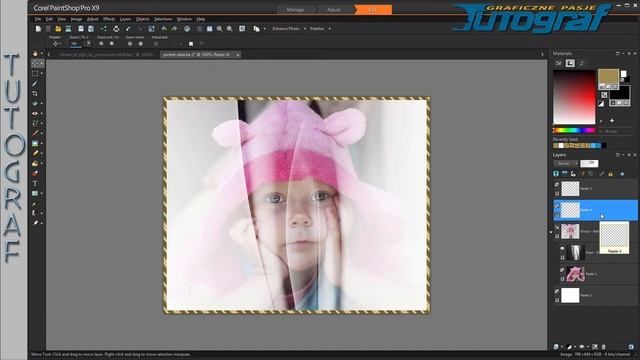Click the rainbow hue slider
The image size is (640, 360).
click(574, 131)
